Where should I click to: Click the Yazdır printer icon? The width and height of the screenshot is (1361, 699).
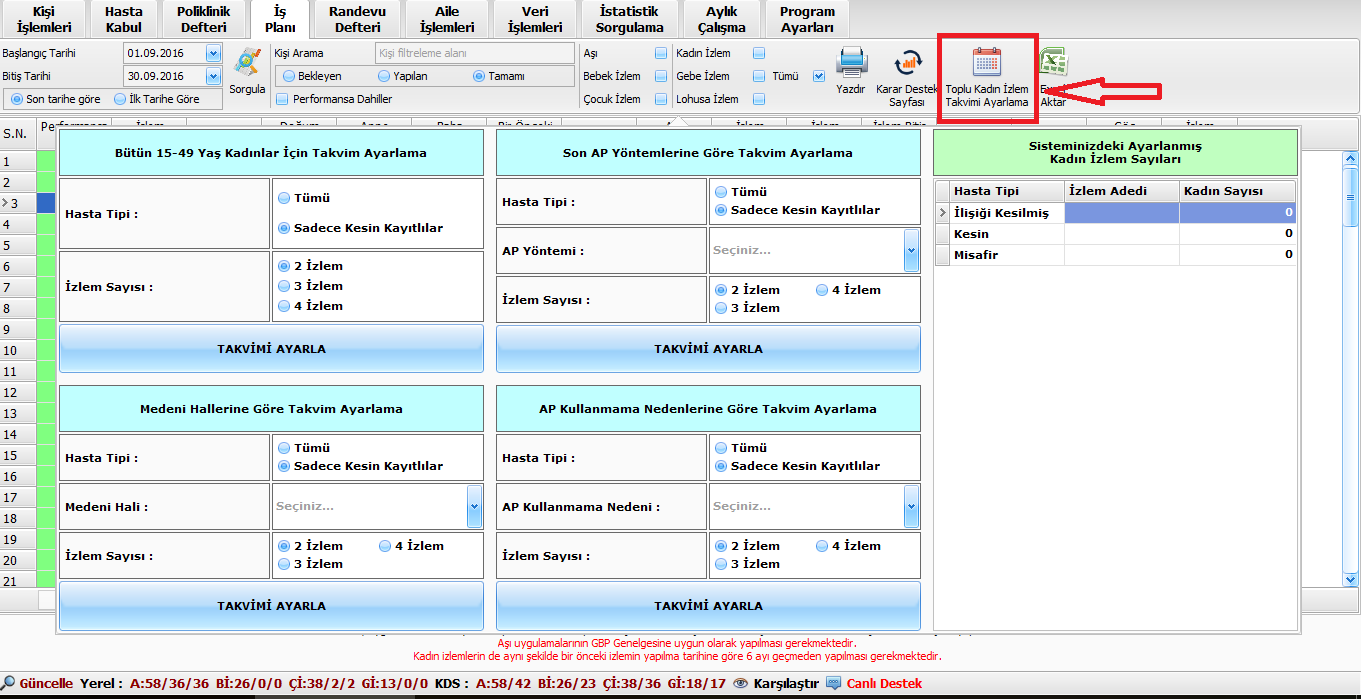[x=851, y=63]
